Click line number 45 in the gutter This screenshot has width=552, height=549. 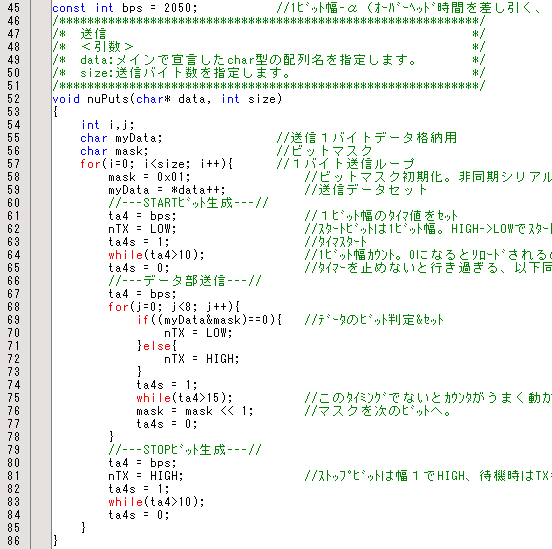[x=14, y=8]
